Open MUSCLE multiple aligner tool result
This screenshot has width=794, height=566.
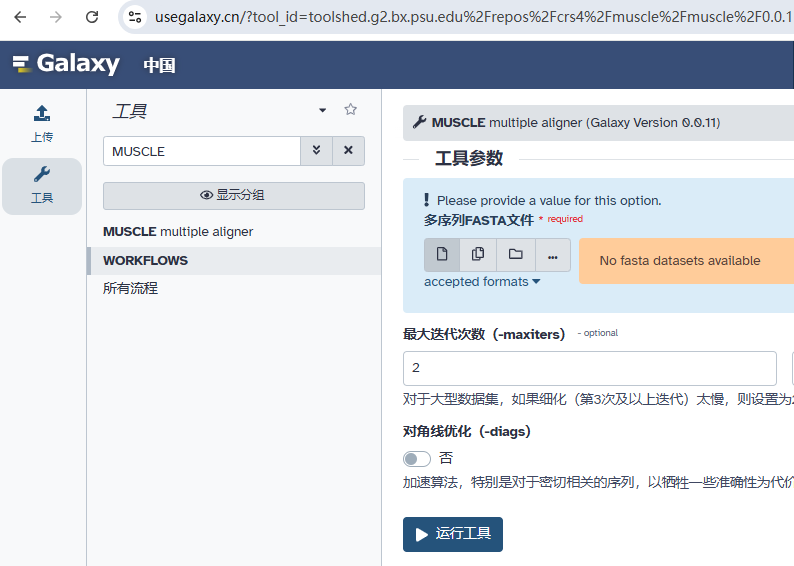click(178, 231)
